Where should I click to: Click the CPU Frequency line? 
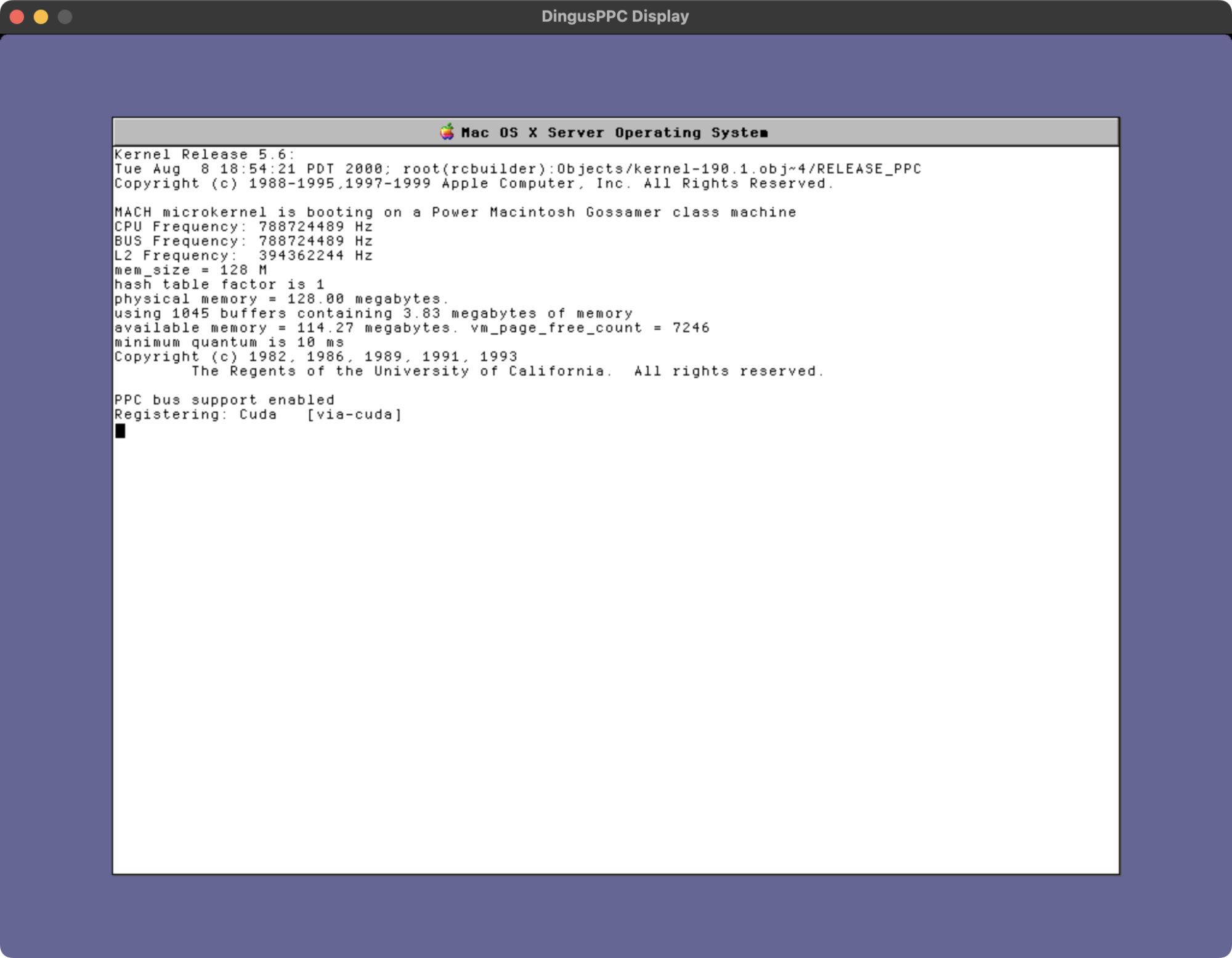[243, 227]
